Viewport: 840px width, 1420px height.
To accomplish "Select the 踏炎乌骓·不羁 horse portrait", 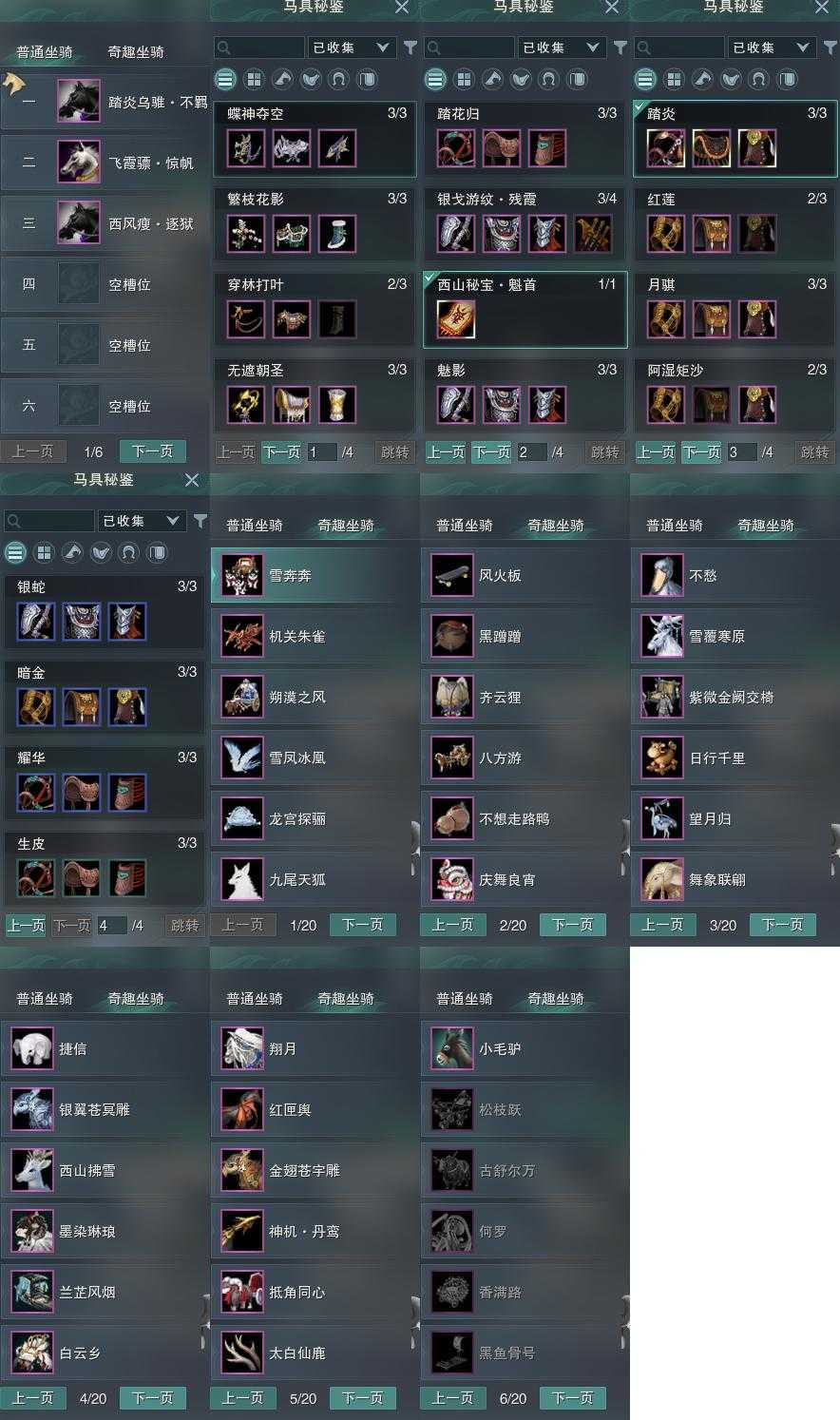I will [x=78, y=102].
